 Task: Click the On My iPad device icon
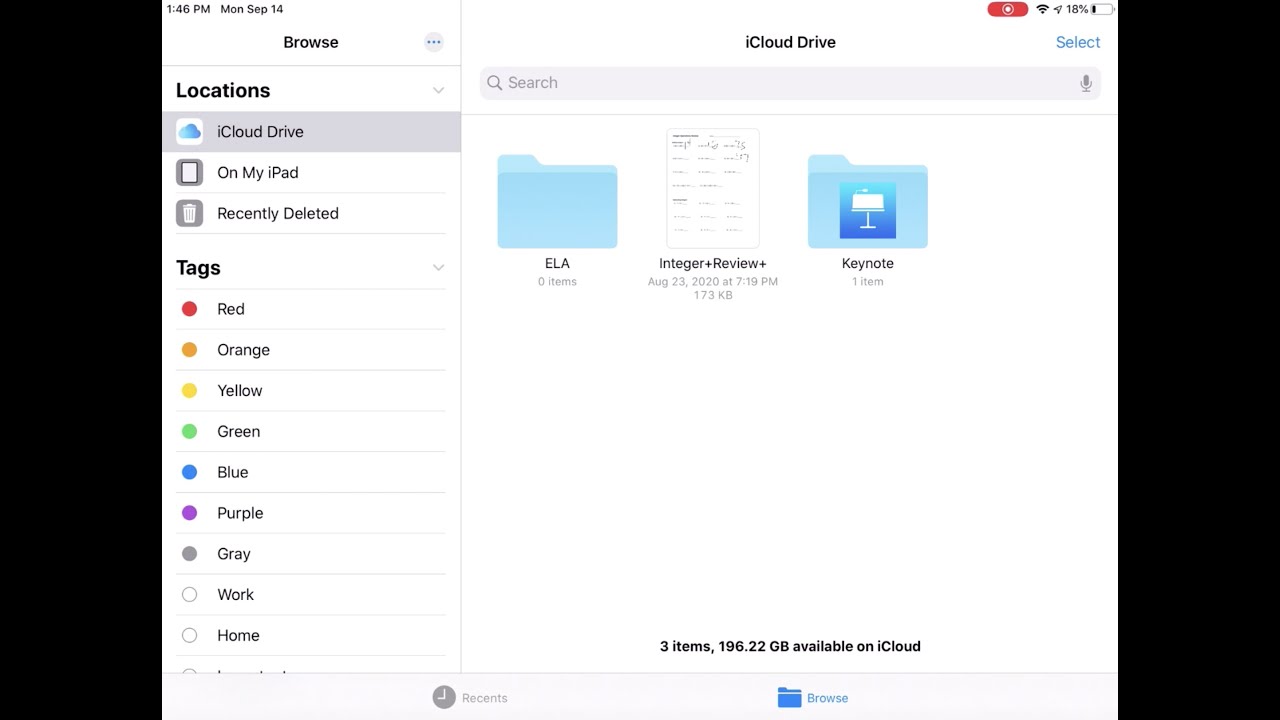(x=189, y=173)
